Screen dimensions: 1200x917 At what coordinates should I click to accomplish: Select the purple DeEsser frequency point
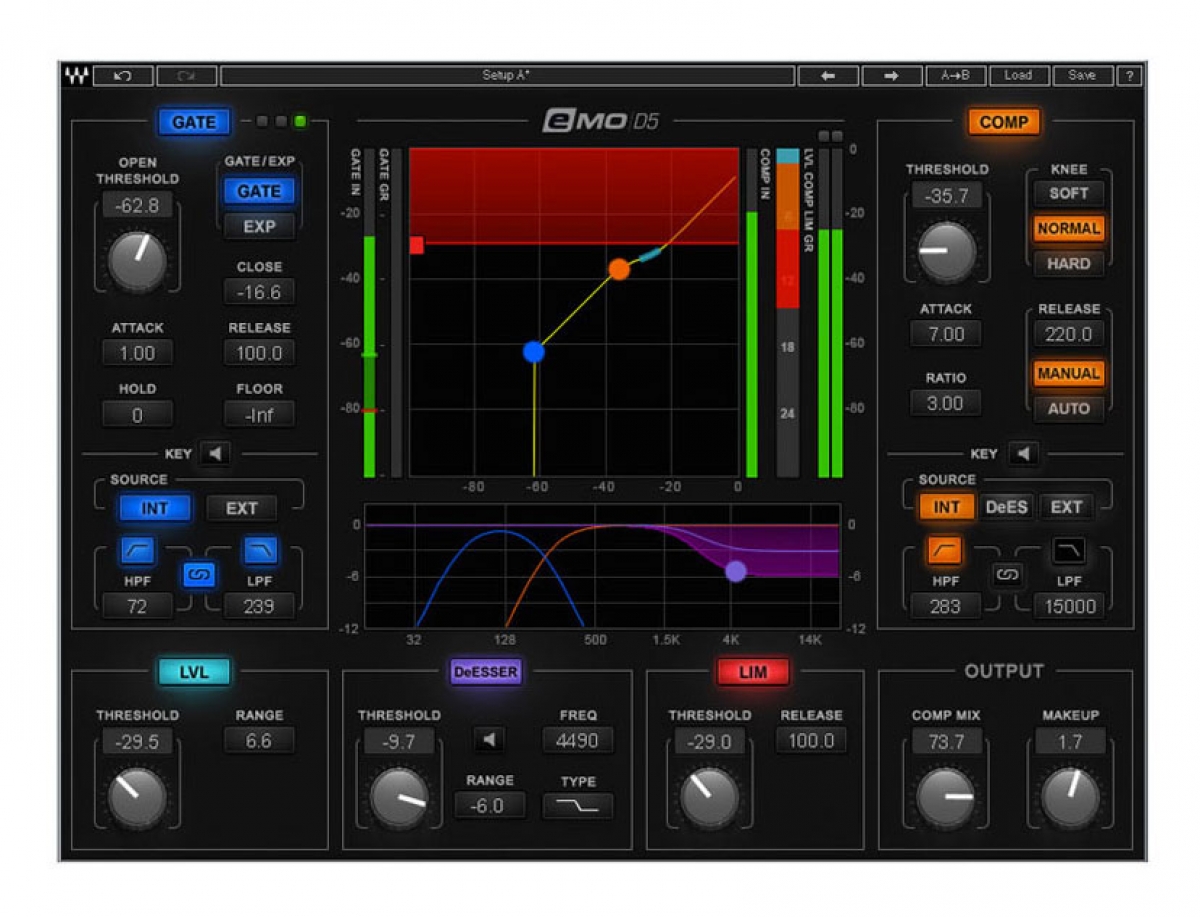[x=736, y=571]
